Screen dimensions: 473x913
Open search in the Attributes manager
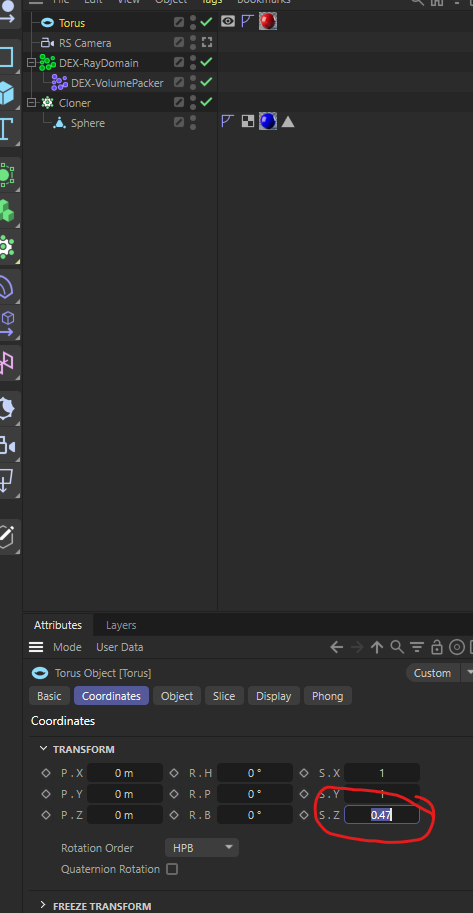click(397, 647)
